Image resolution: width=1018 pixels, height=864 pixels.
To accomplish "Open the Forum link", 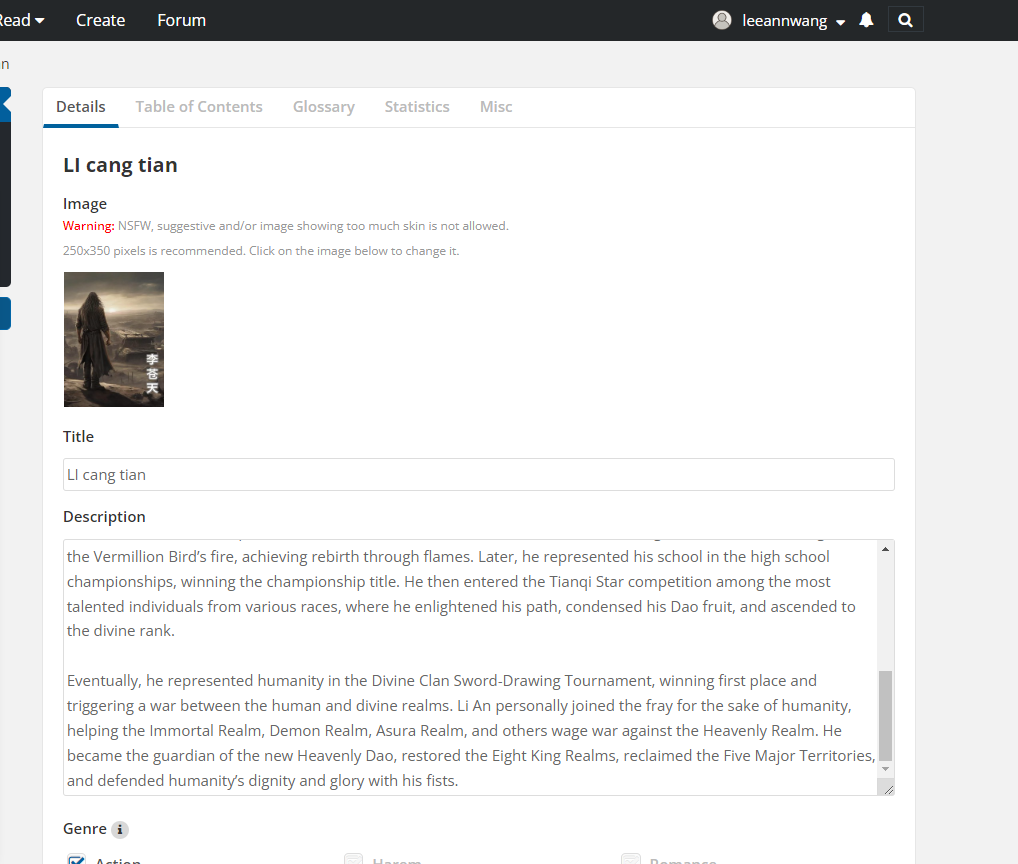I will [x=181, y=20].
